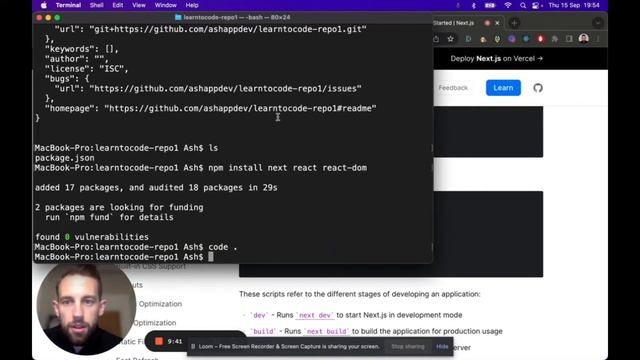The image size is (640, 360).
Task: Open the tab search dropdown in browser
Action: (598, 23)
